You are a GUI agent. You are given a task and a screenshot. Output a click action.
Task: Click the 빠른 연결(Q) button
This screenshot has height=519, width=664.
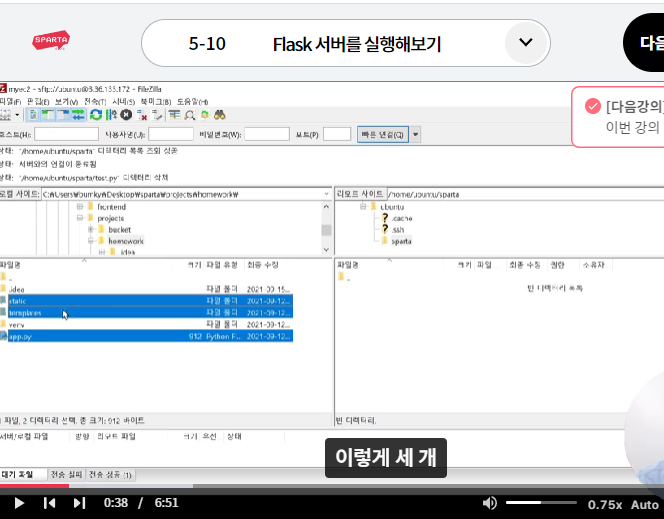tap(383, 135)
